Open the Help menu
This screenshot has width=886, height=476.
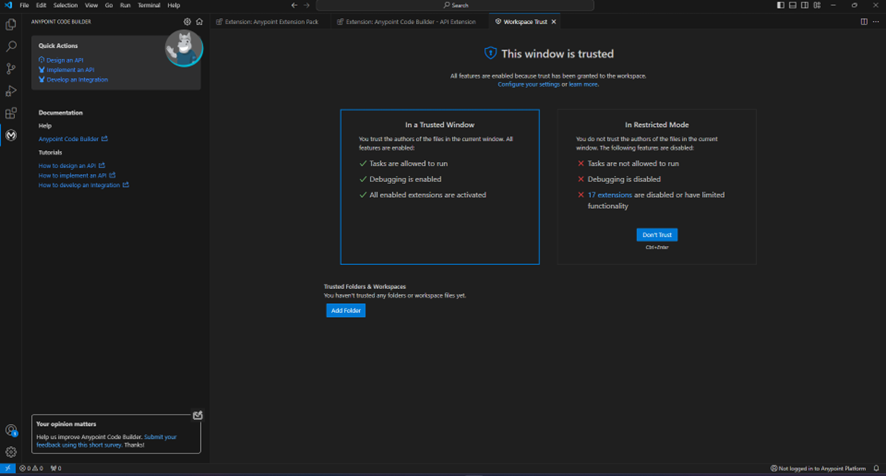(x=174, y=5)
